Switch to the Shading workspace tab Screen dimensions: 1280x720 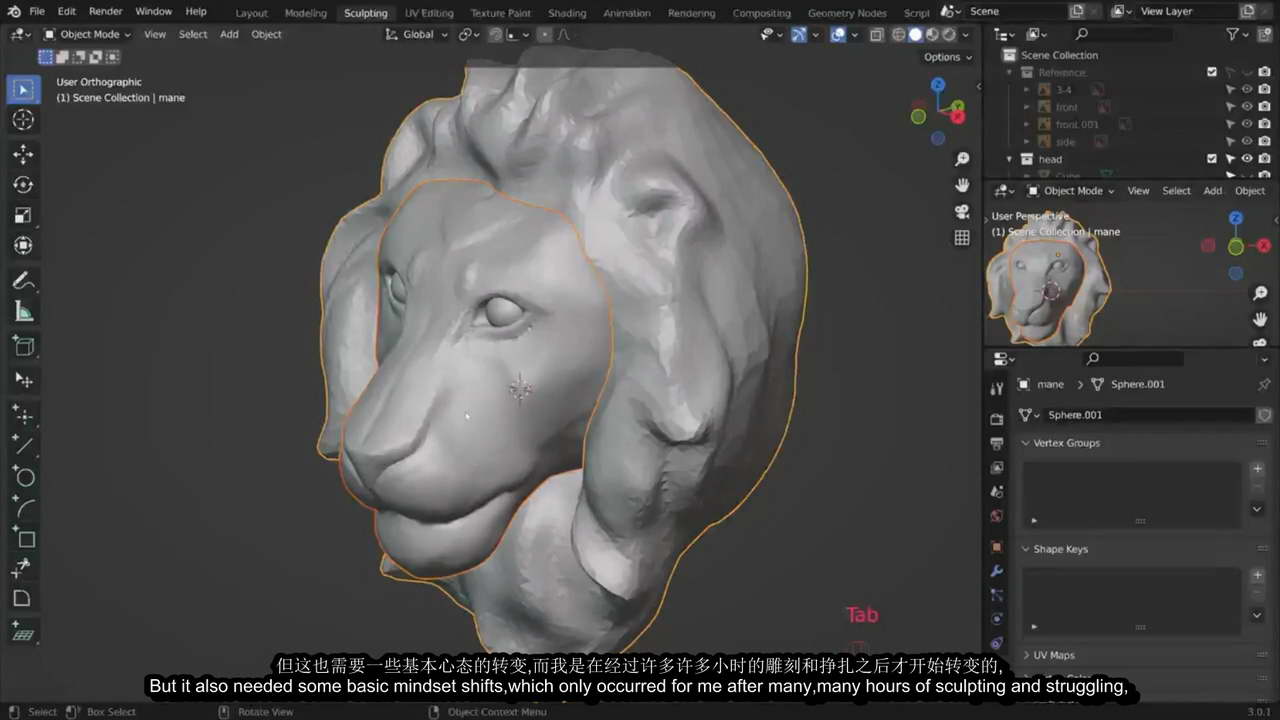[567, 13]
